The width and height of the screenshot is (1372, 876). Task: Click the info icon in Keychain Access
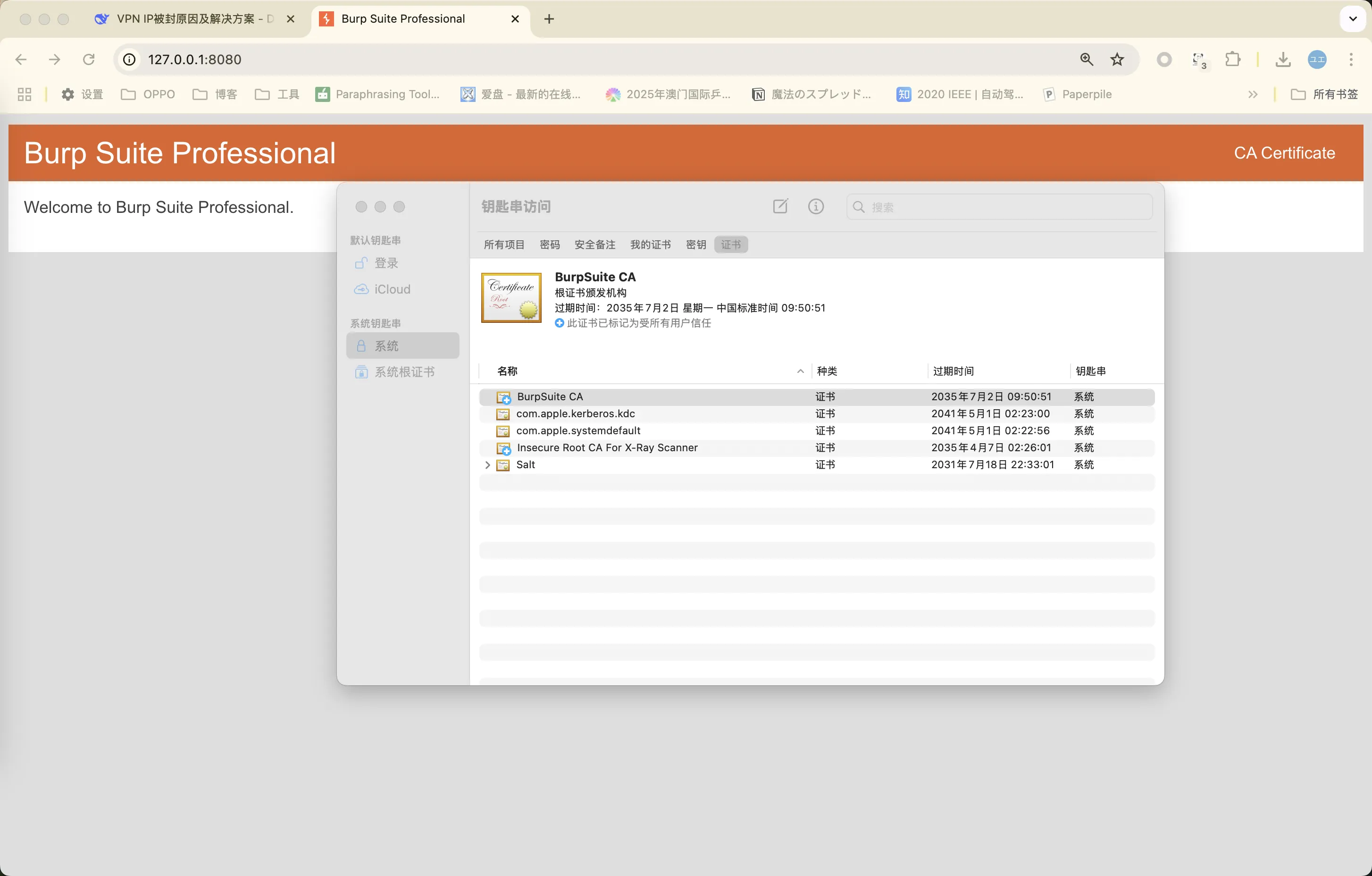tap(816, 206)
